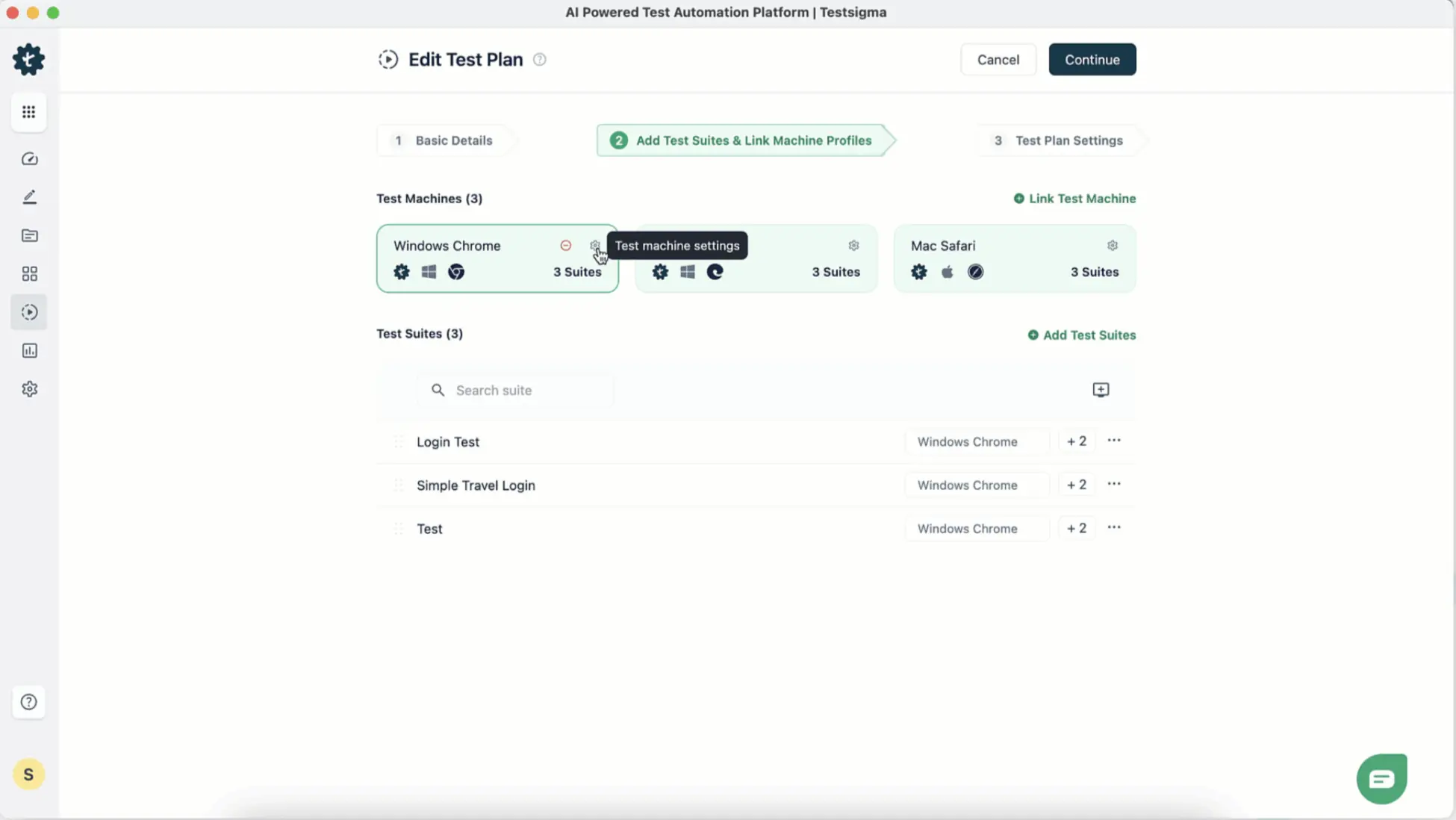Image resolution: width=1456 pixels, height=820 pixels.
Task: Open the three-dot menu for Test suite
Action: (x=1113, y=528)
